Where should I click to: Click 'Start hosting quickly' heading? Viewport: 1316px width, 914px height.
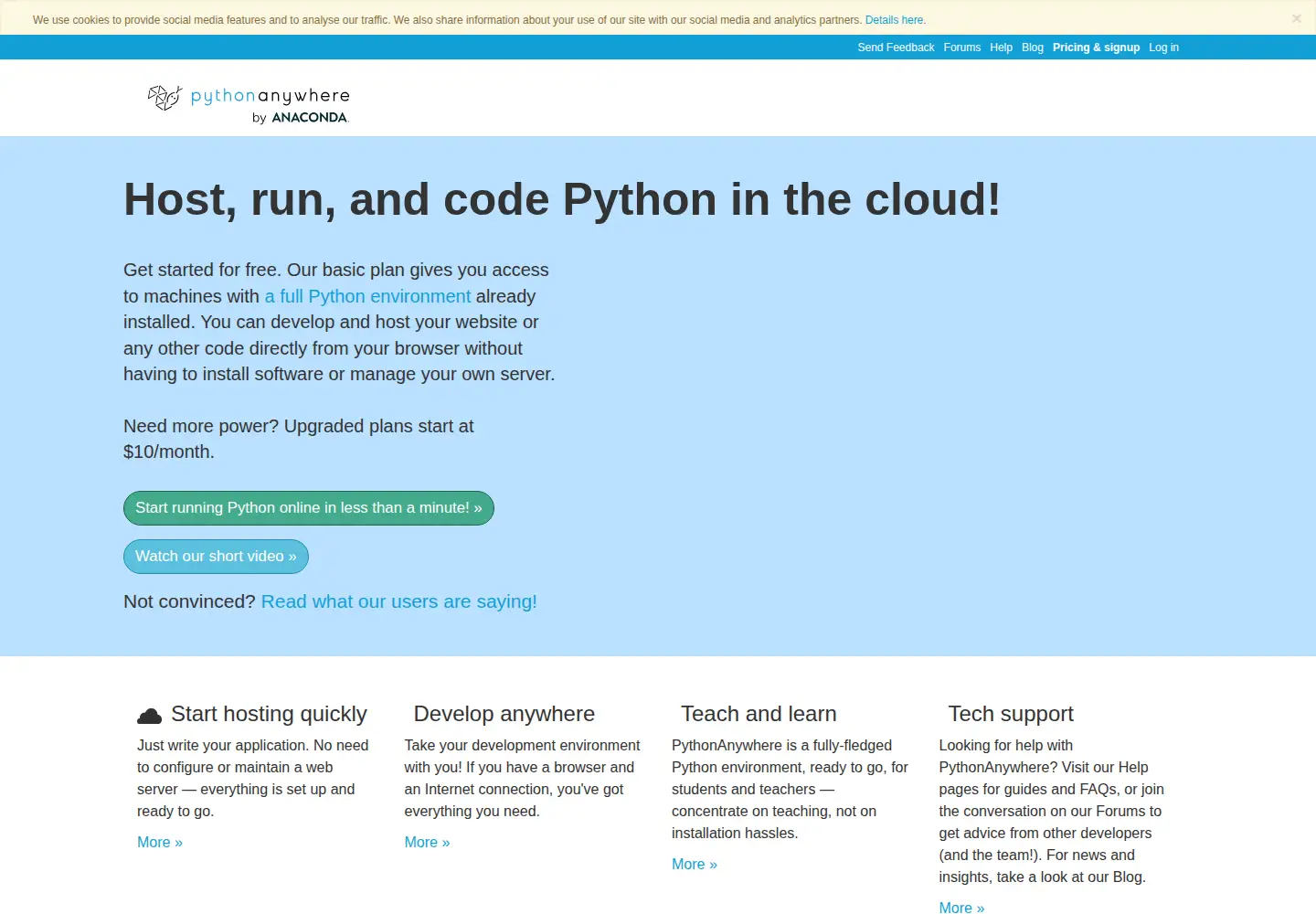[269, 714]
